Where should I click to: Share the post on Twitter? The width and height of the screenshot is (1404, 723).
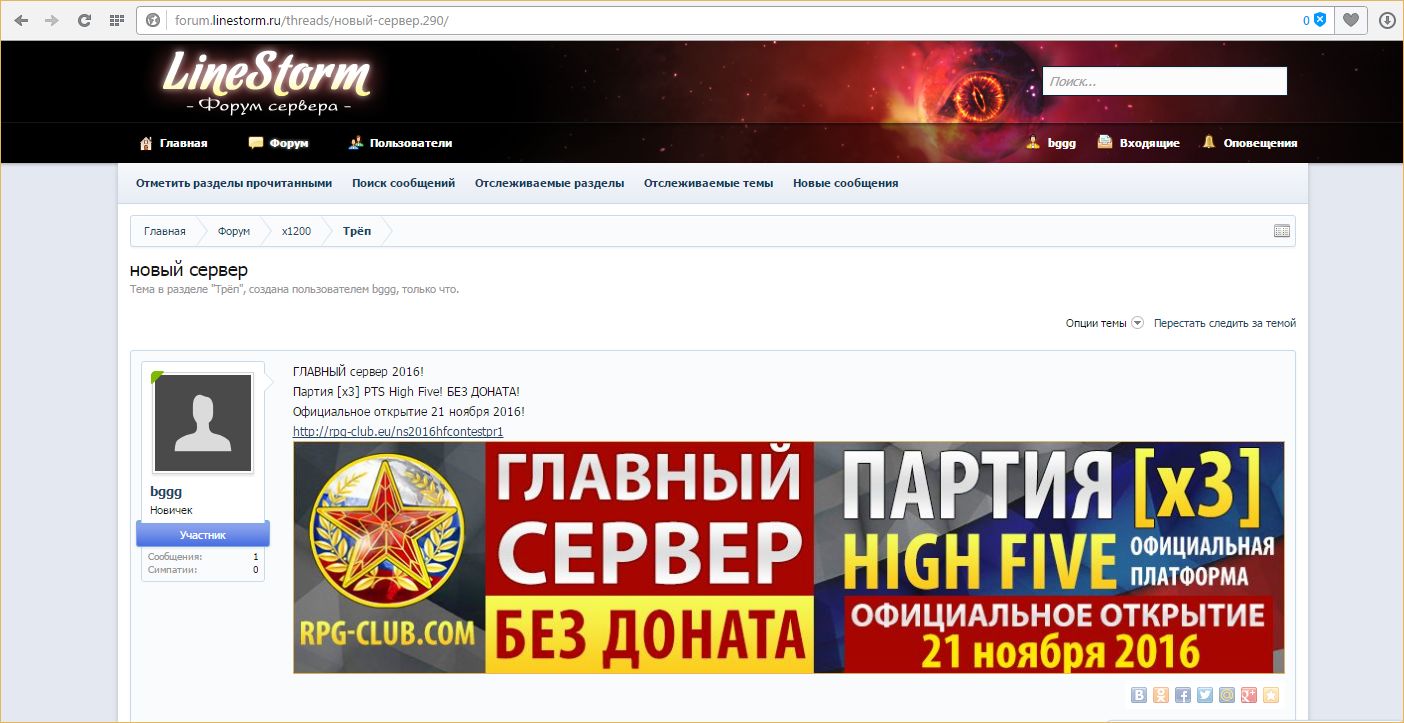coord(1204,695)
